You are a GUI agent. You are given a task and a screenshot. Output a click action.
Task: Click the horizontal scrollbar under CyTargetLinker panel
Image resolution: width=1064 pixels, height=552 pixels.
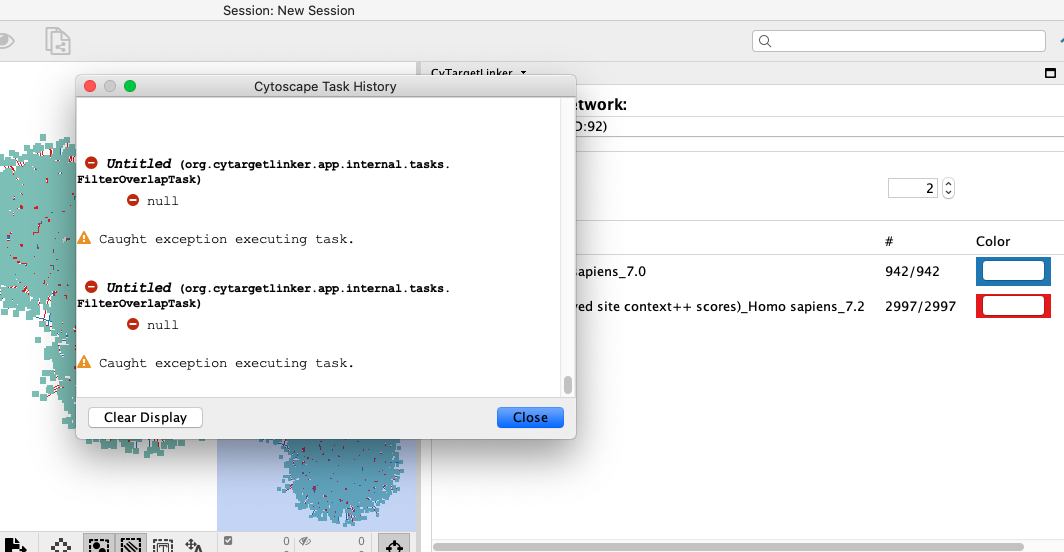pos(728,547)
